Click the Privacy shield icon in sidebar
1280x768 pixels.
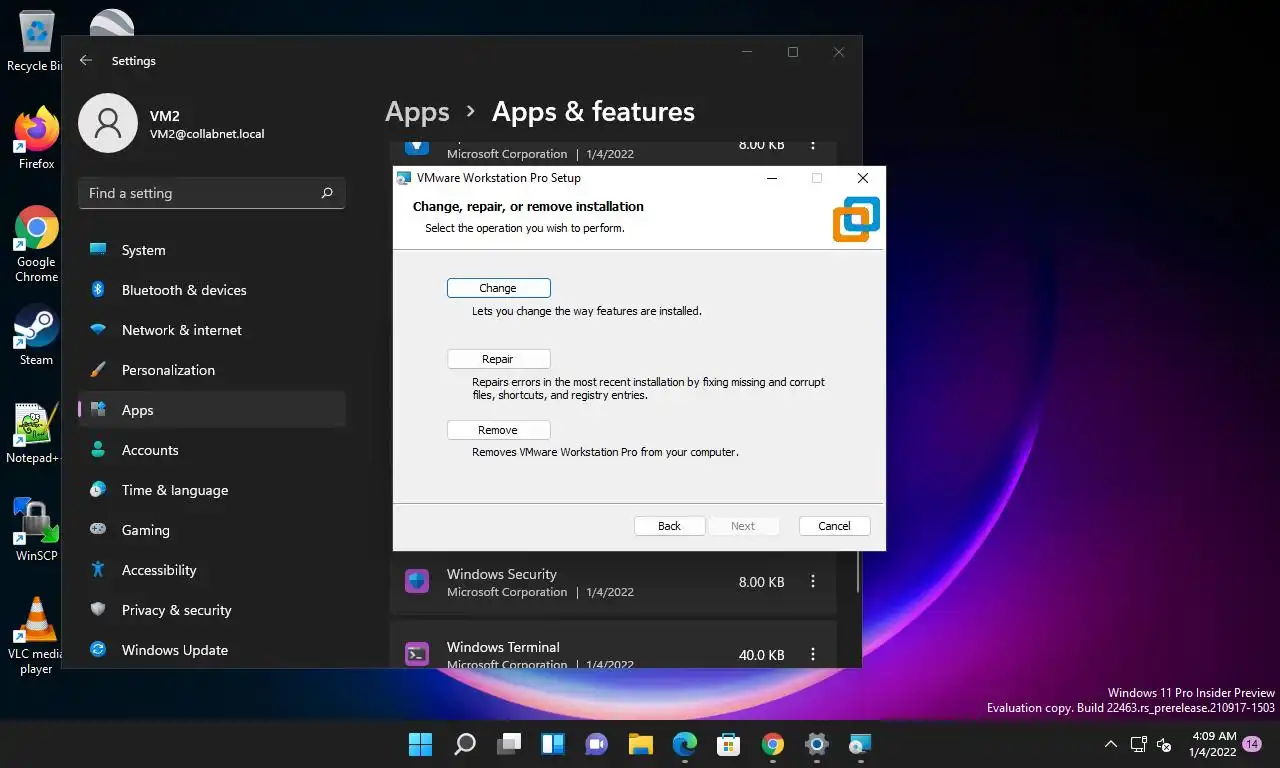[98, 610]
